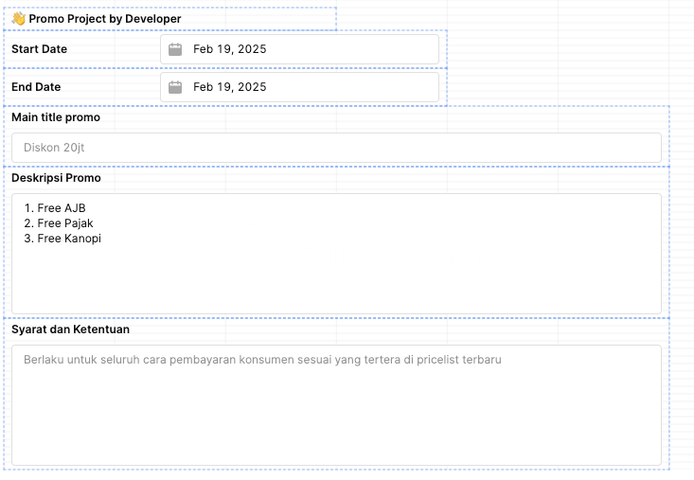694x480 pixels.
Task: Click blank space below Free Kanopi in the description box
Action: point(336,279)
